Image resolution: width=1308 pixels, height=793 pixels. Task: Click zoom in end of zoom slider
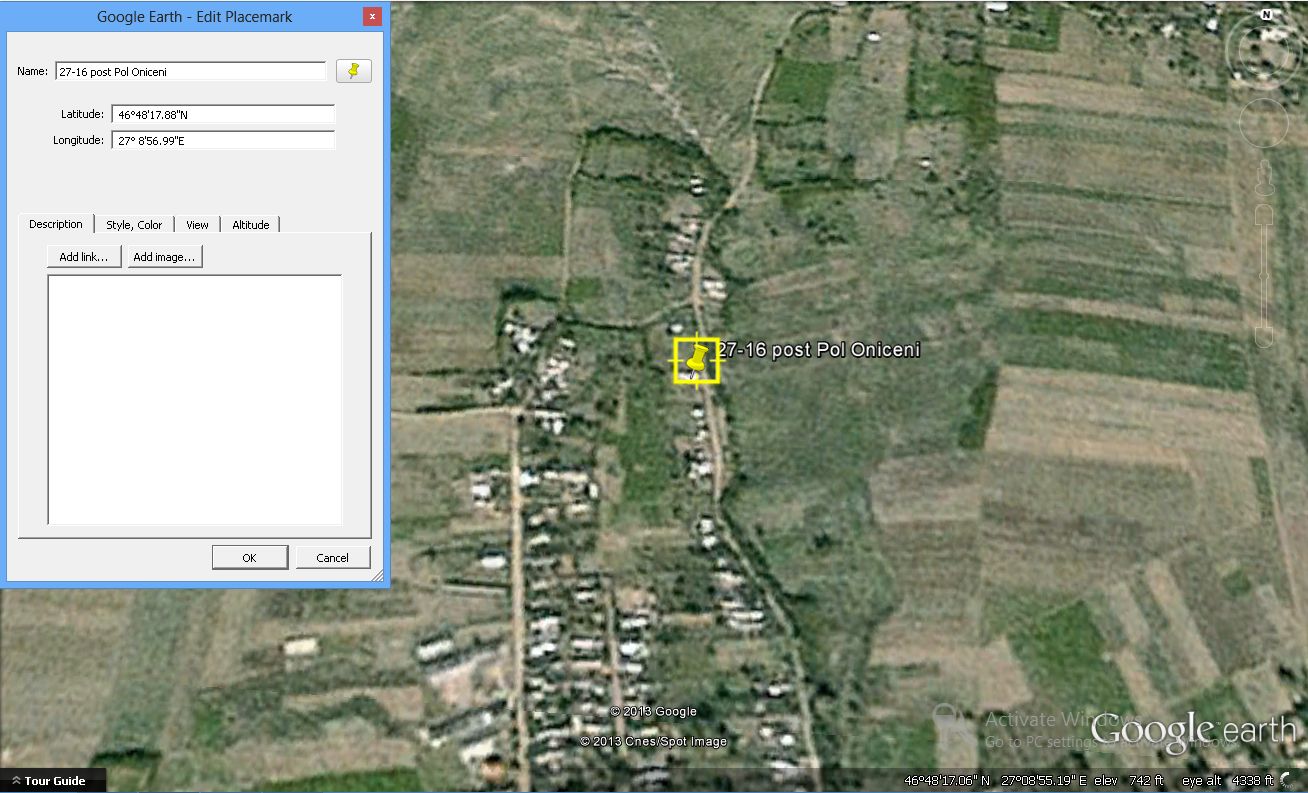[1264, 214]
